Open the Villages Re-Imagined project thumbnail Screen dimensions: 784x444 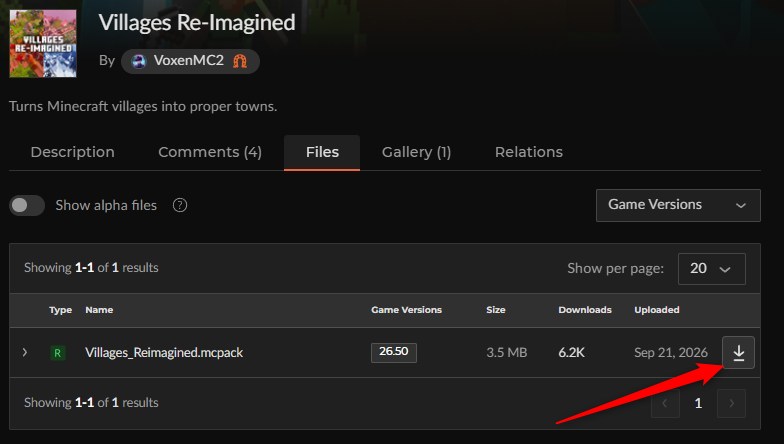click(43, 44)
